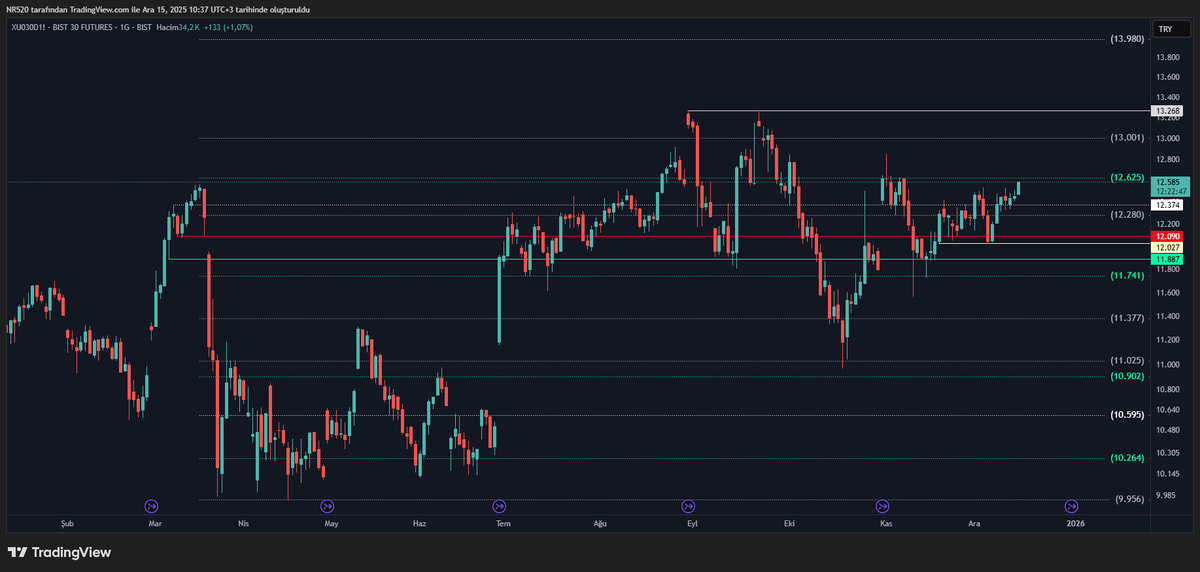Open the event marker near 2026
1200x572 pixels.
(1071, 506)
